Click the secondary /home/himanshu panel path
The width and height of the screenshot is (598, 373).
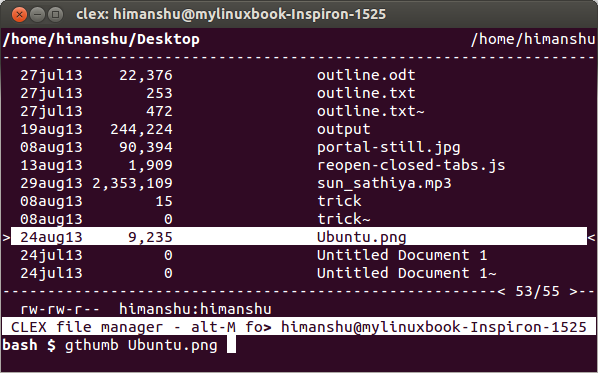533,39
